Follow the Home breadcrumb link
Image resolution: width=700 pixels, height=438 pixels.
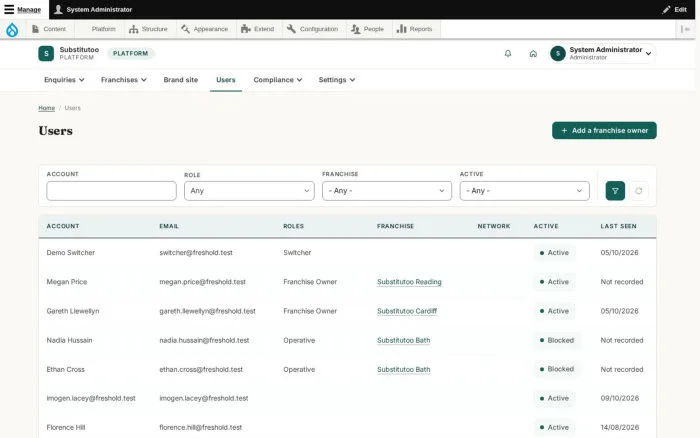click(x=46, y=108)
